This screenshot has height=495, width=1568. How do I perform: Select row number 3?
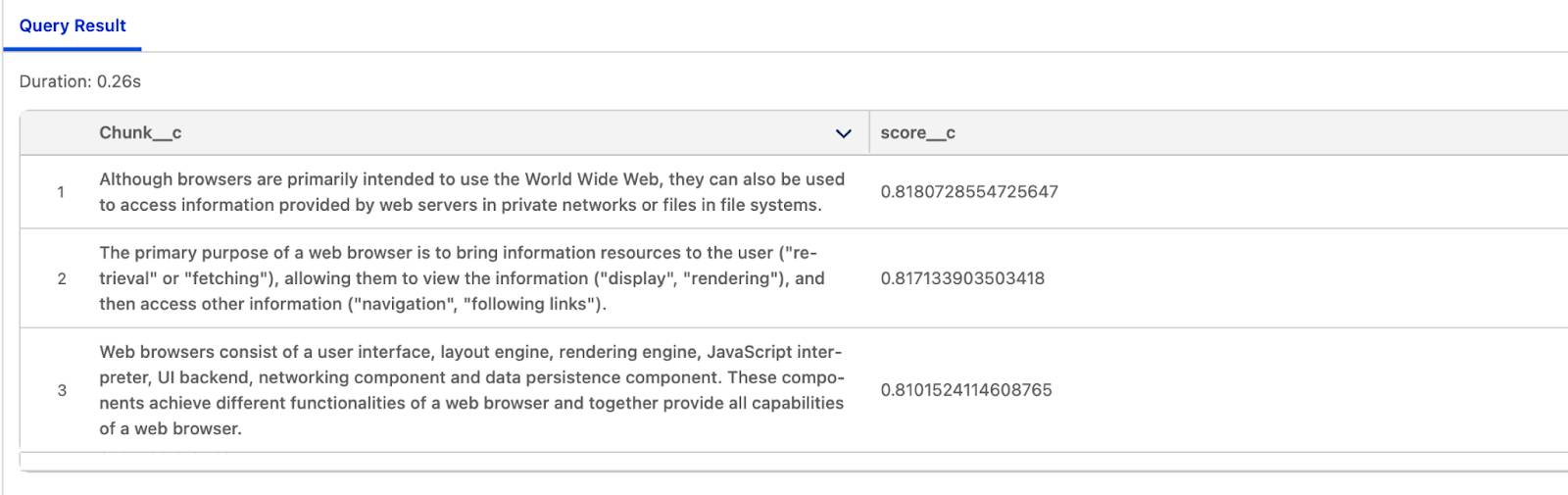pos(62,390)
